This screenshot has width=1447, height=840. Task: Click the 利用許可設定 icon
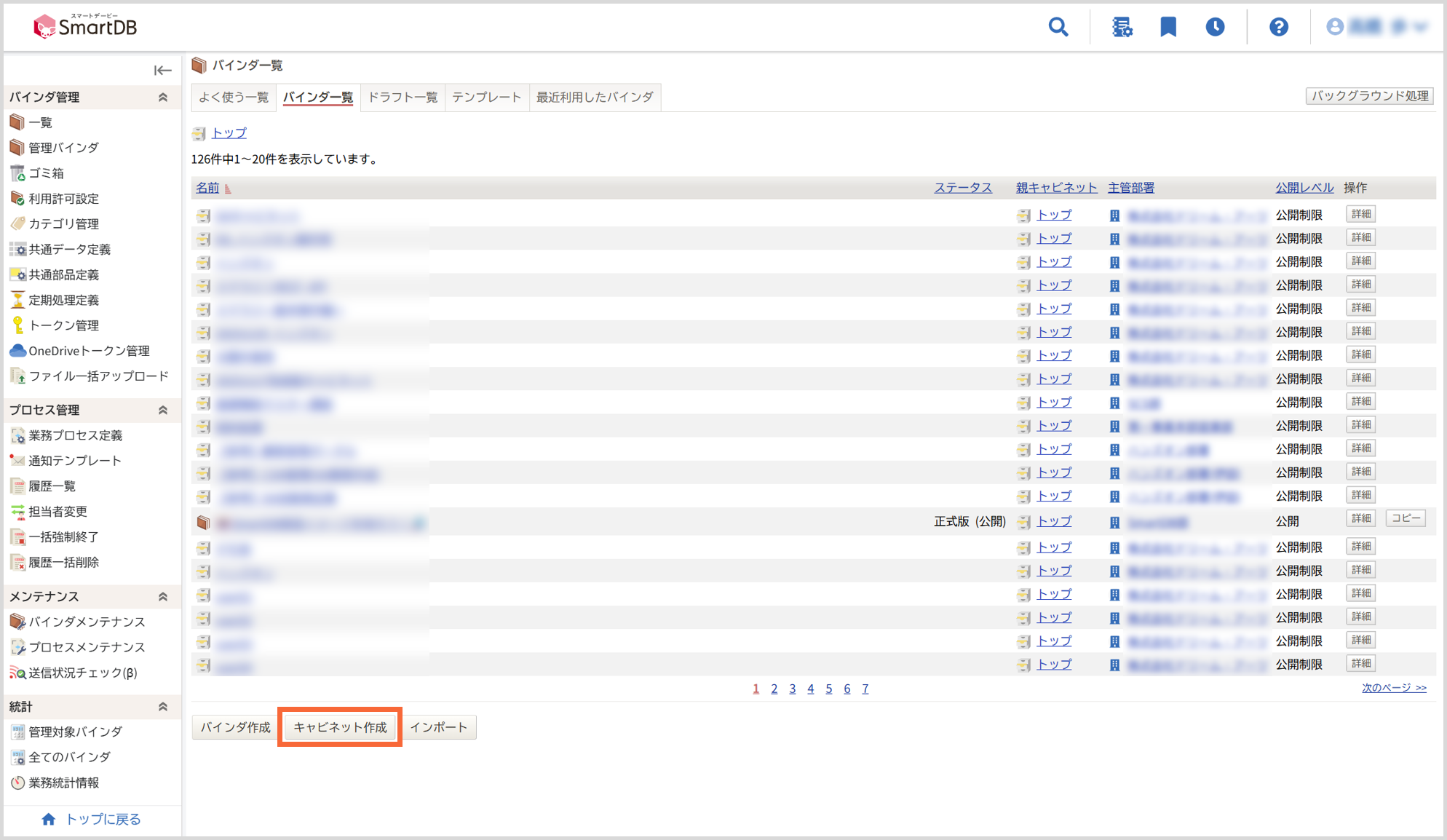[x=17, y=198]
